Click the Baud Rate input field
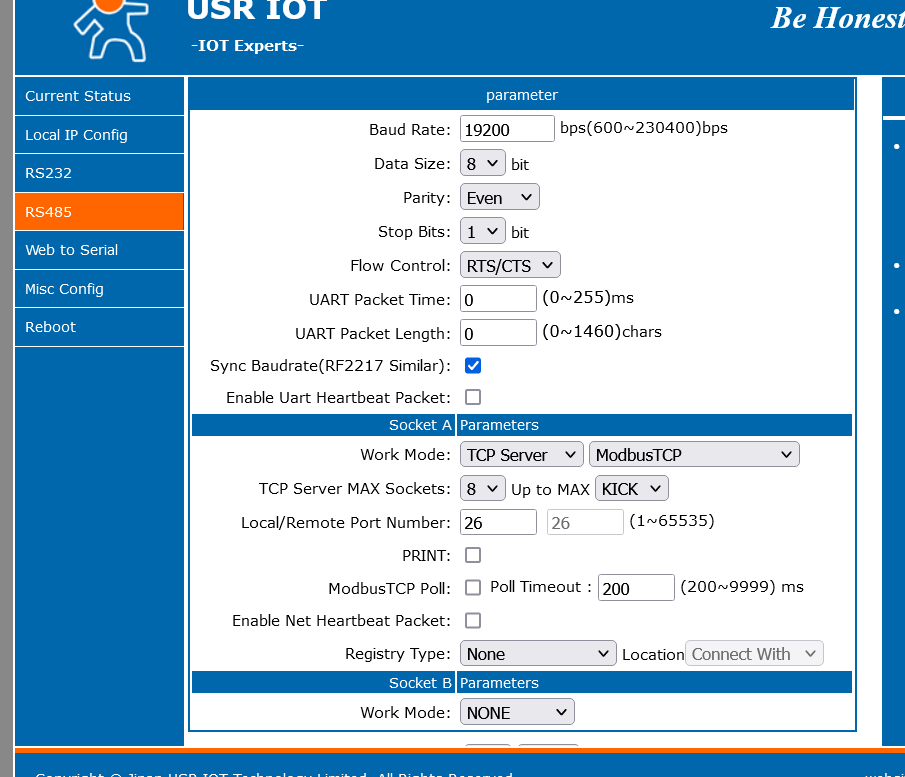The image size is (905, 777). [x=507, y=129]
